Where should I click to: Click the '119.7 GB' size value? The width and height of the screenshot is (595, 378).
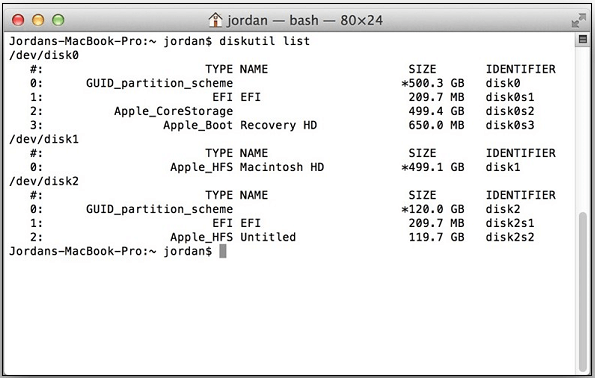pyautogui.click(x=436, y=237)
